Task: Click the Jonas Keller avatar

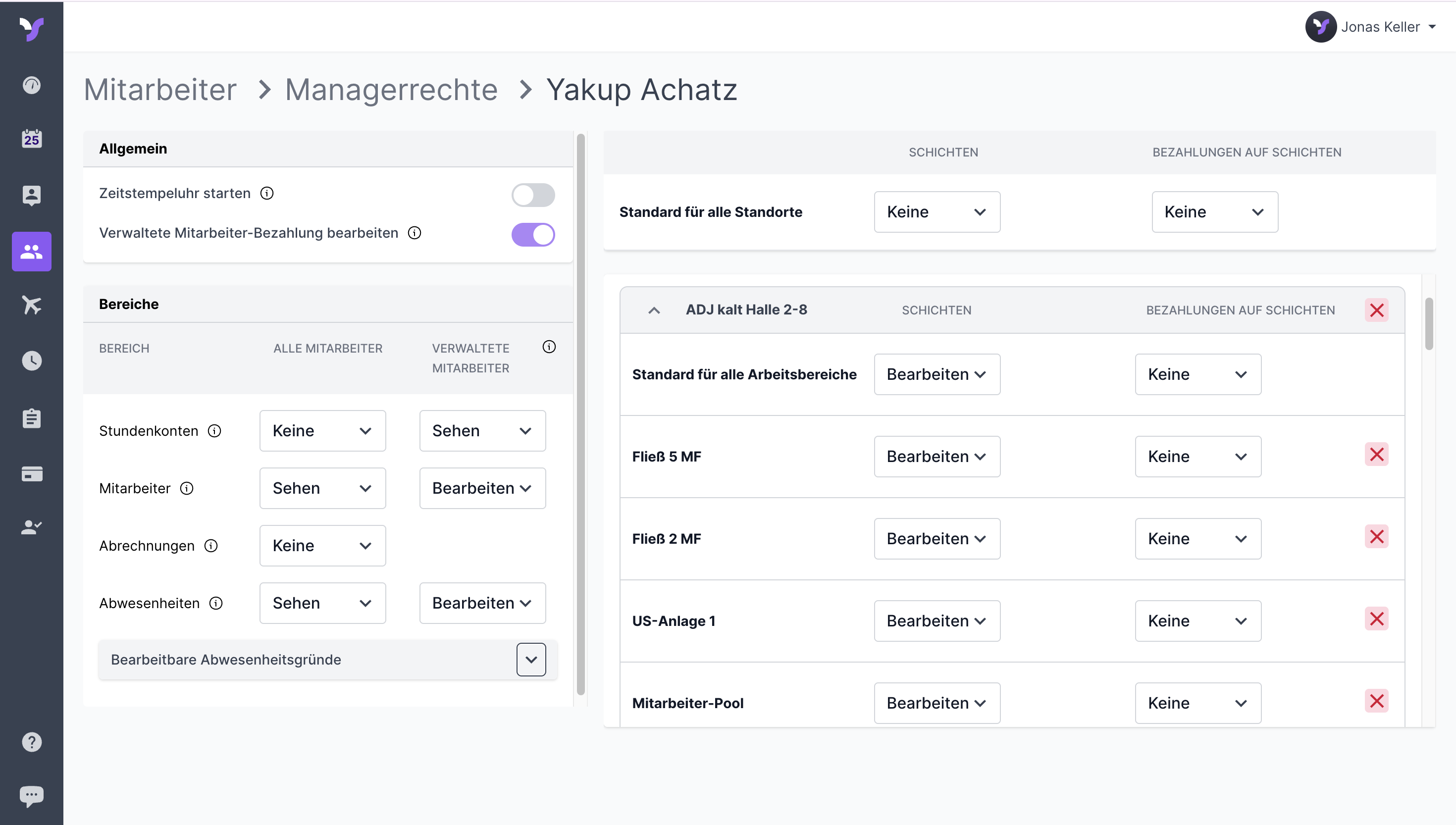Action: click(1321, 27)
